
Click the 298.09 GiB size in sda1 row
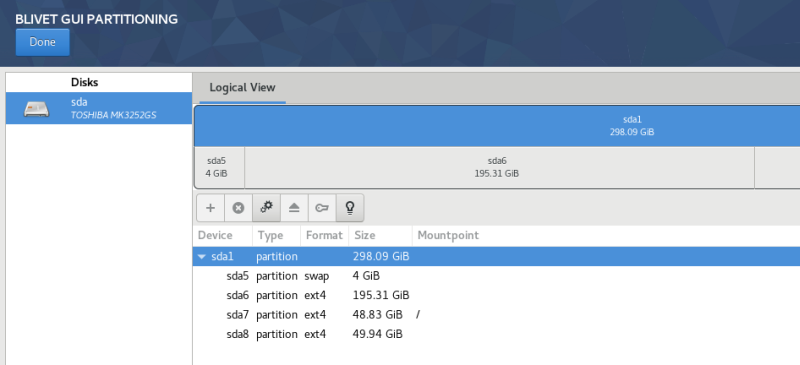click(x=381, y=257)
